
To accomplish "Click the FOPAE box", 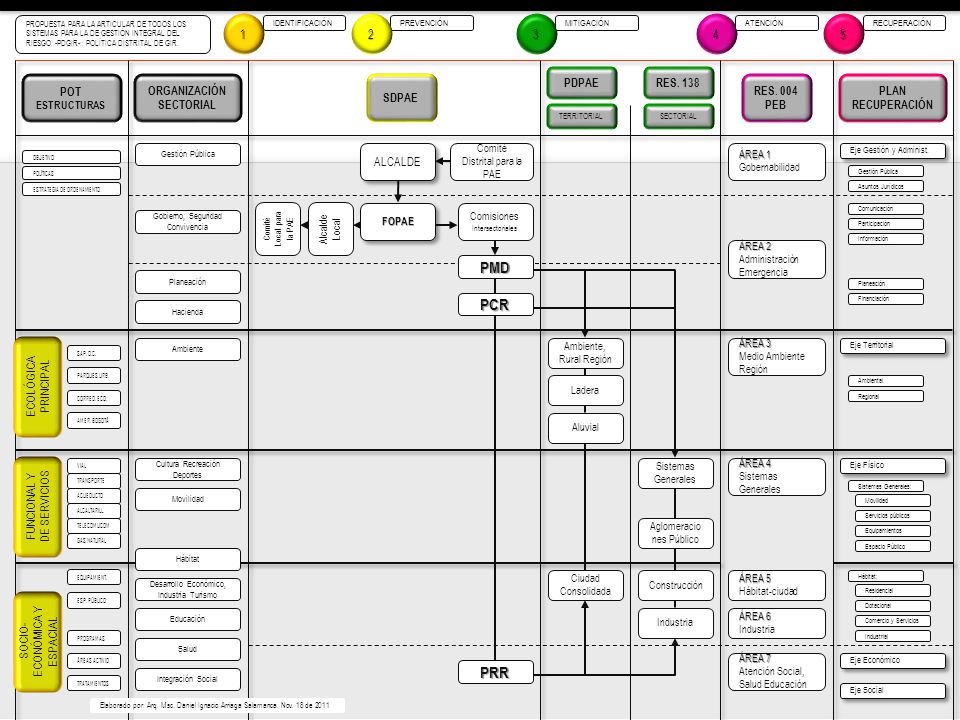I will [x=397, y=222].
